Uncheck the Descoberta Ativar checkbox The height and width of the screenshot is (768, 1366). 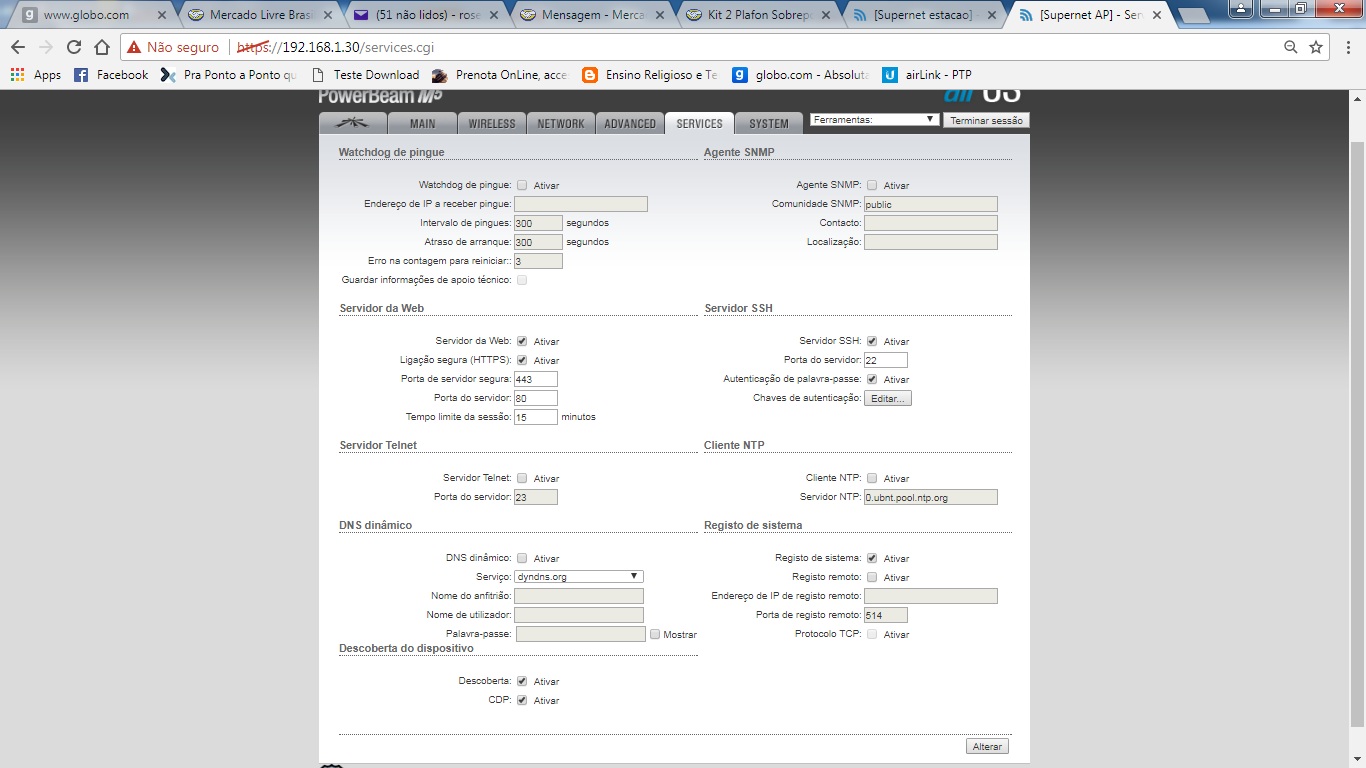[522, 681]
